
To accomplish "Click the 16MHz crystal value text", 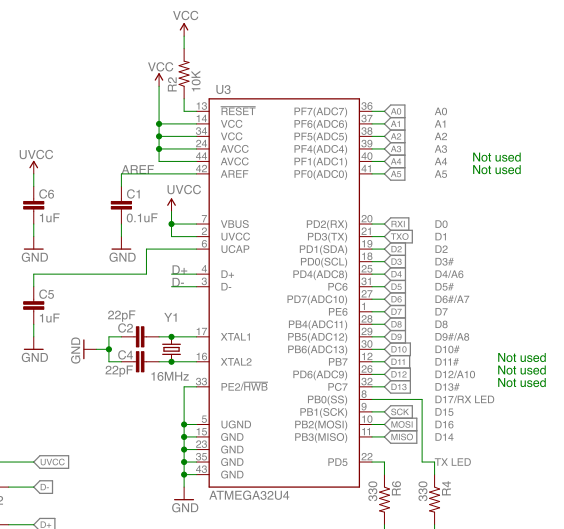I will [x=169, y=377].
